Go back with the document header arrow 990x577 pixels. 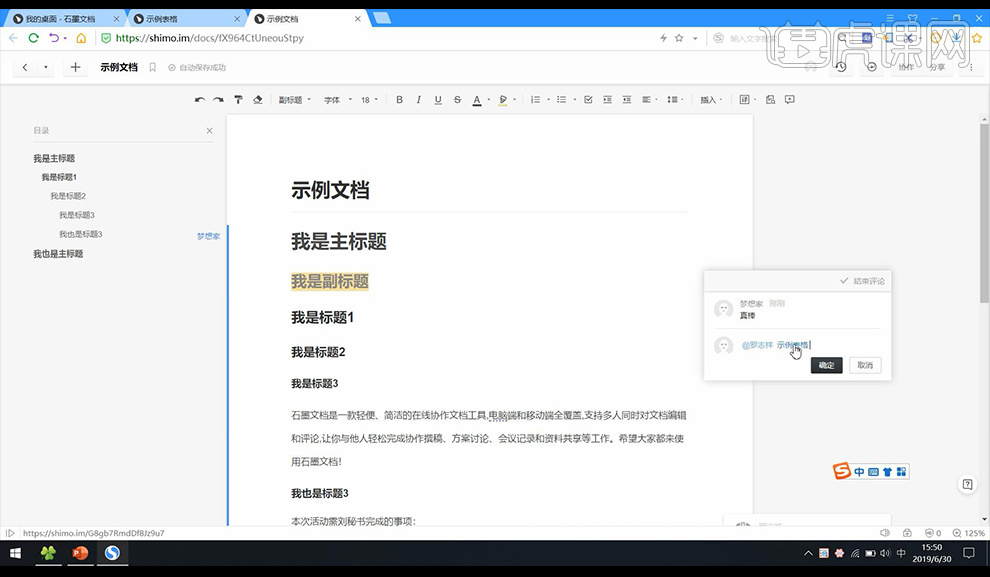pos(25,67)
